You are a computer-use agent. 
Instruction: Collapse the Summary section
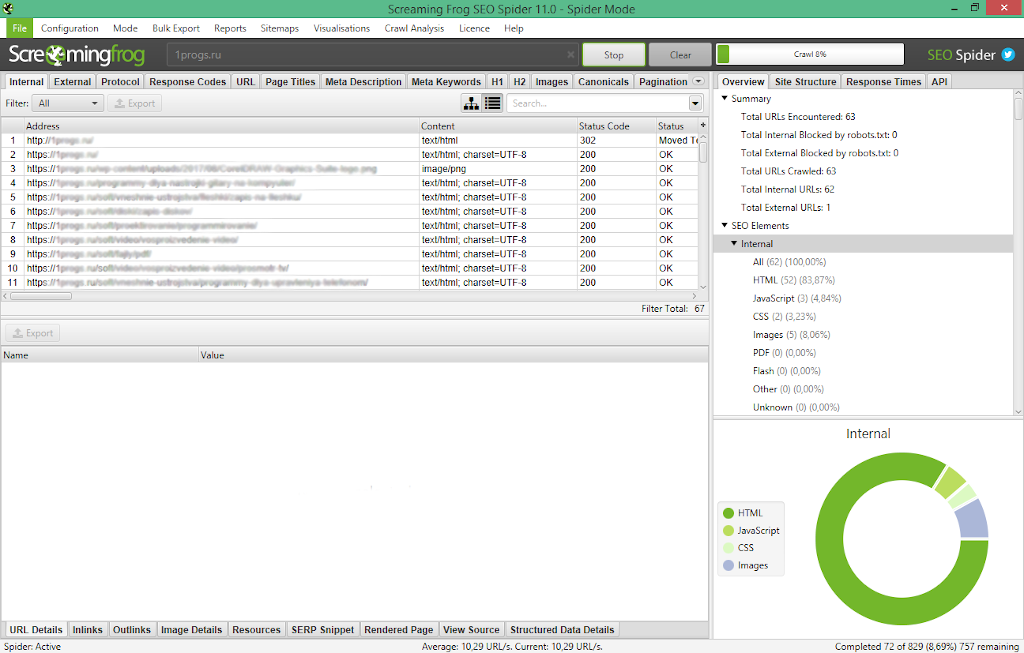pyautogui.click(x=724, y=99)
